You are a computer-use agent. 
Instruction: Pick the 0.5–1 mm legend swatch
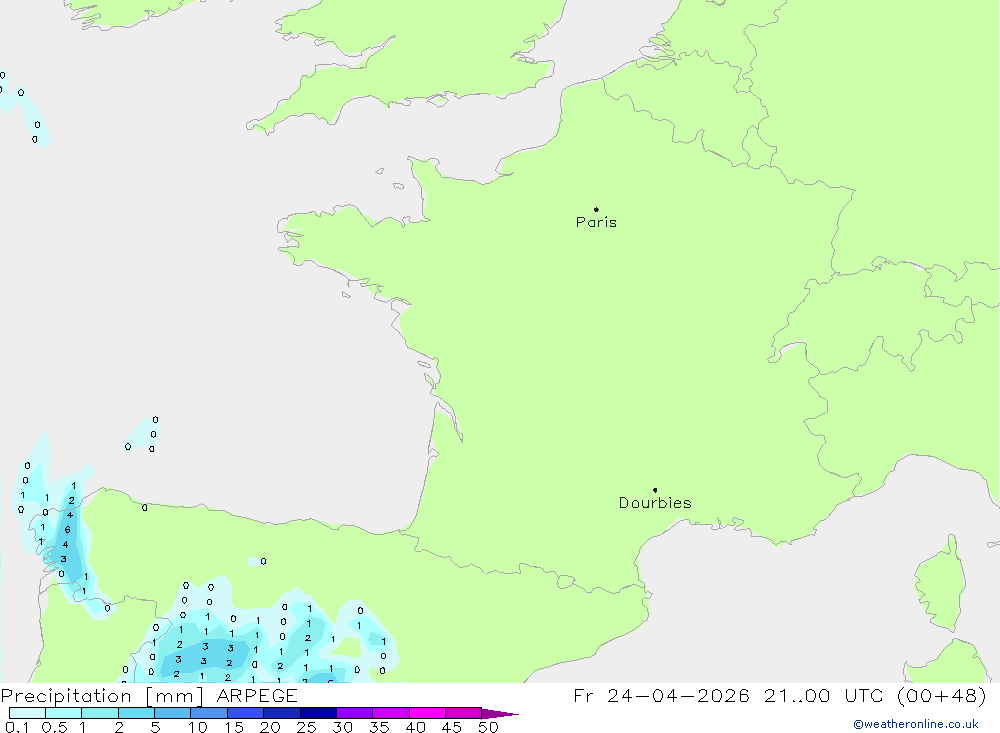point(64,713)
